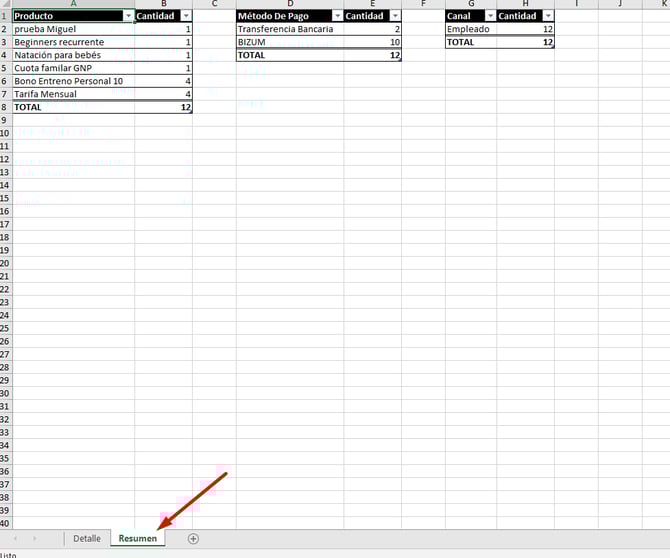This screenshot has width=670, height=558.
Task: Select row 20 header
Action: (x=5, y=263)
